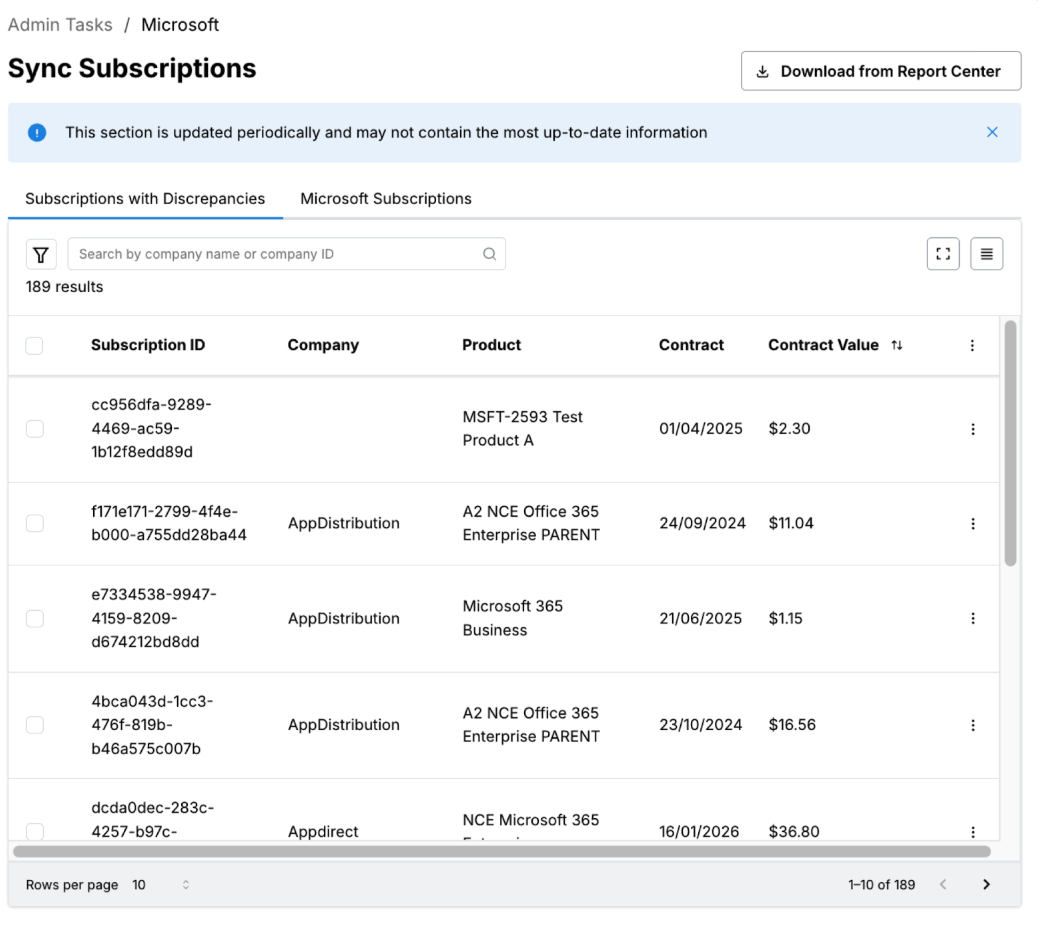Click contract value $36.80
This screenshot has width=1038, height=928.
pyautogui.click(x=794, y=831)
